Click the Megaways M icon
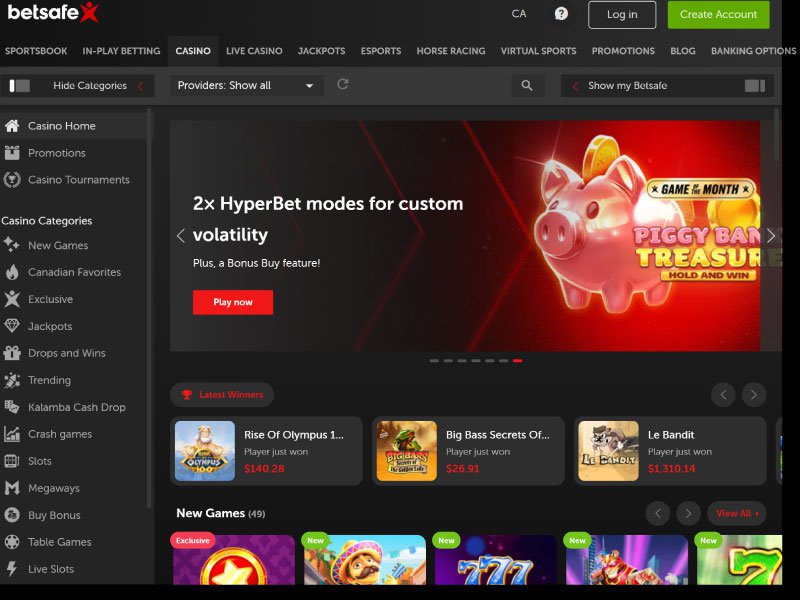The image size is (800, 600). (x=12, y=488)
